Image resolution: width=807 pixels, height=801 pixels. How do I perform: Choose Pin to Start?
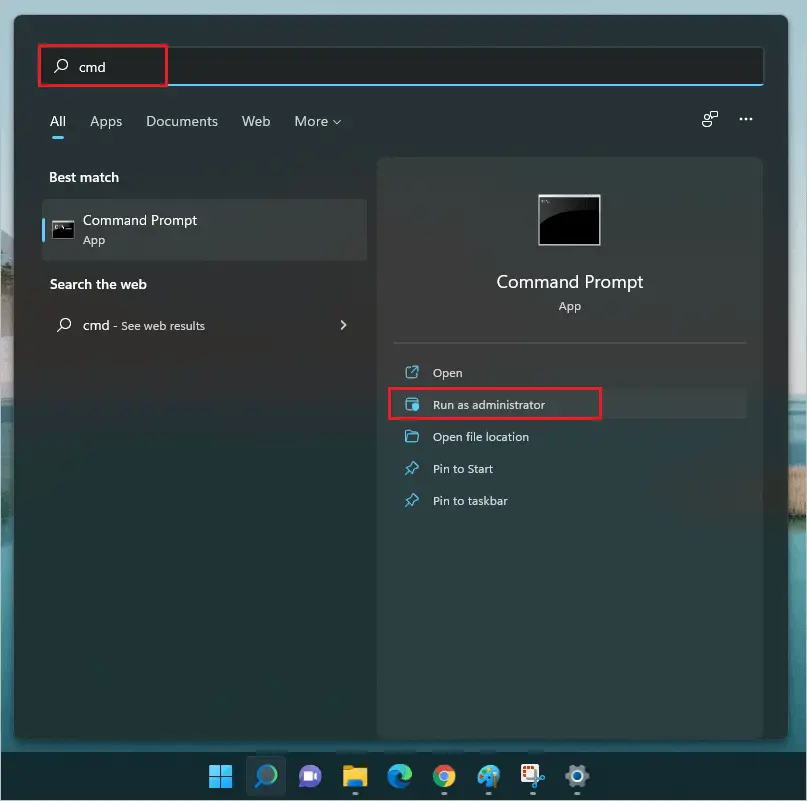coord(570,468)
